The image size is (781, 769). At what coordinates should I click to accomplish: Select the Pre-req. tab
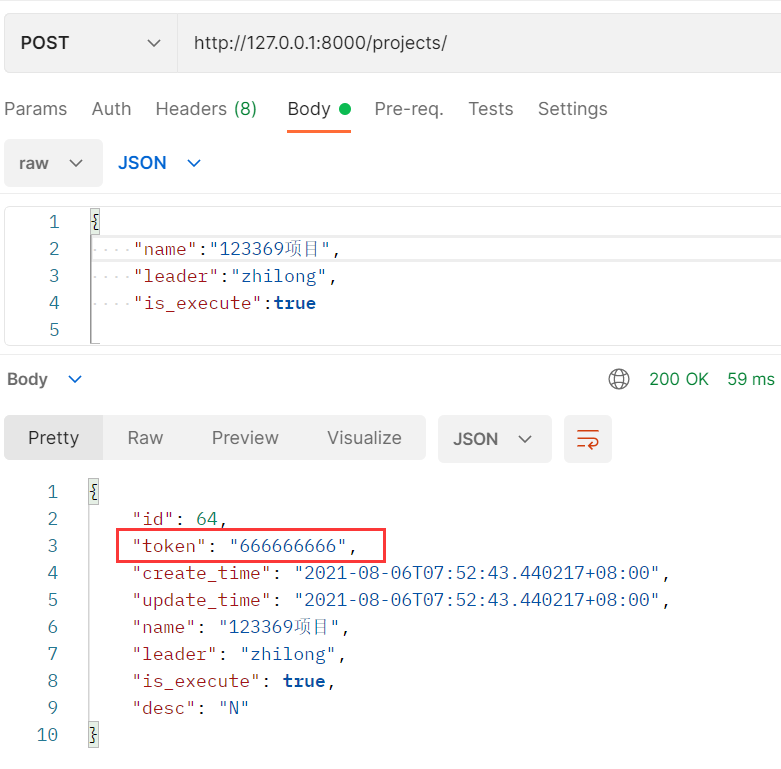(x=409, y=109)
